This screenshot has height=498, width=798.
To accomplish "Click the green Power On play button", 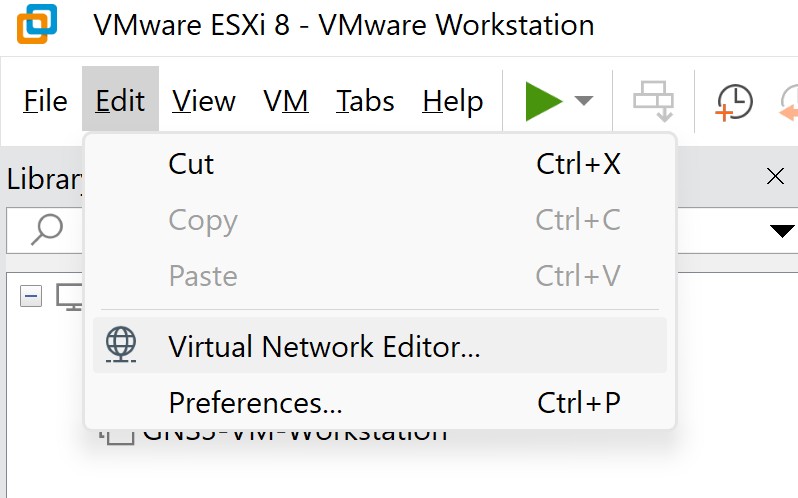I will click(x=544, y=101).
